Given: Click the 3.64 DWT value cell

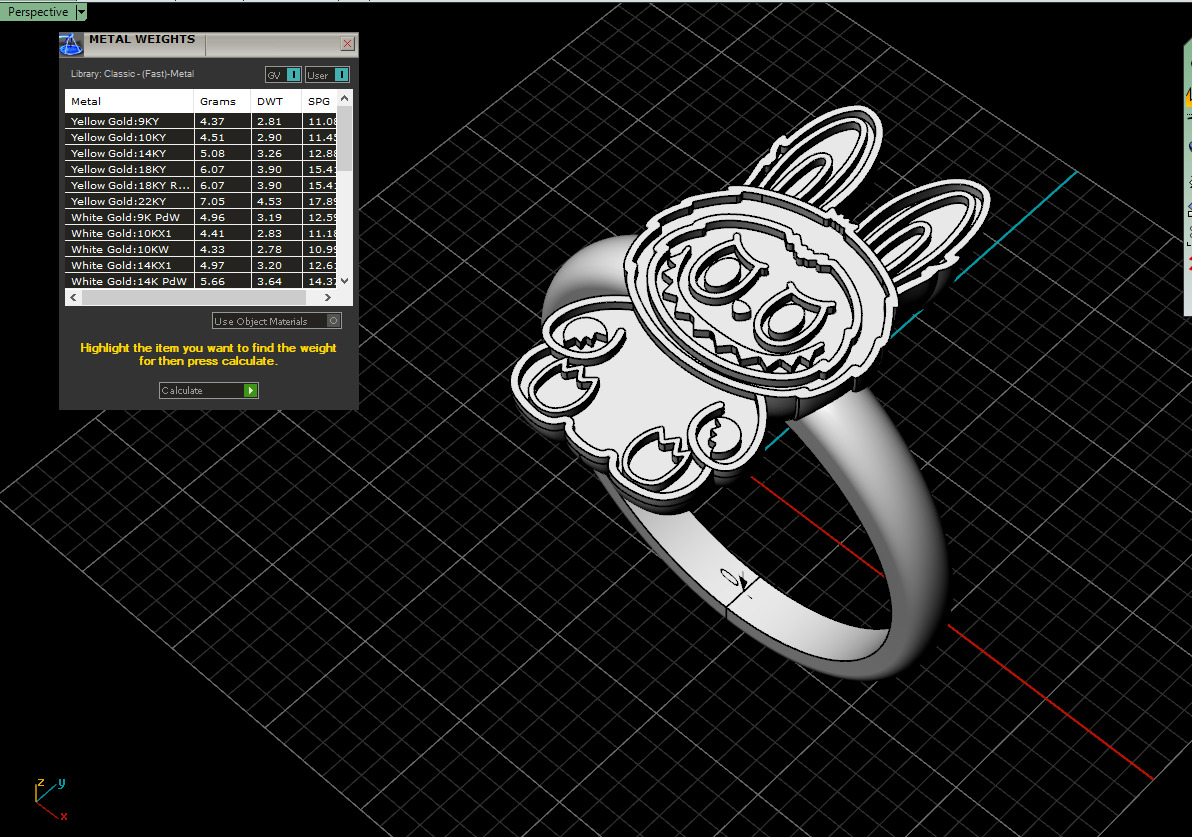Looking at the screenshot, I should point(276,281).
